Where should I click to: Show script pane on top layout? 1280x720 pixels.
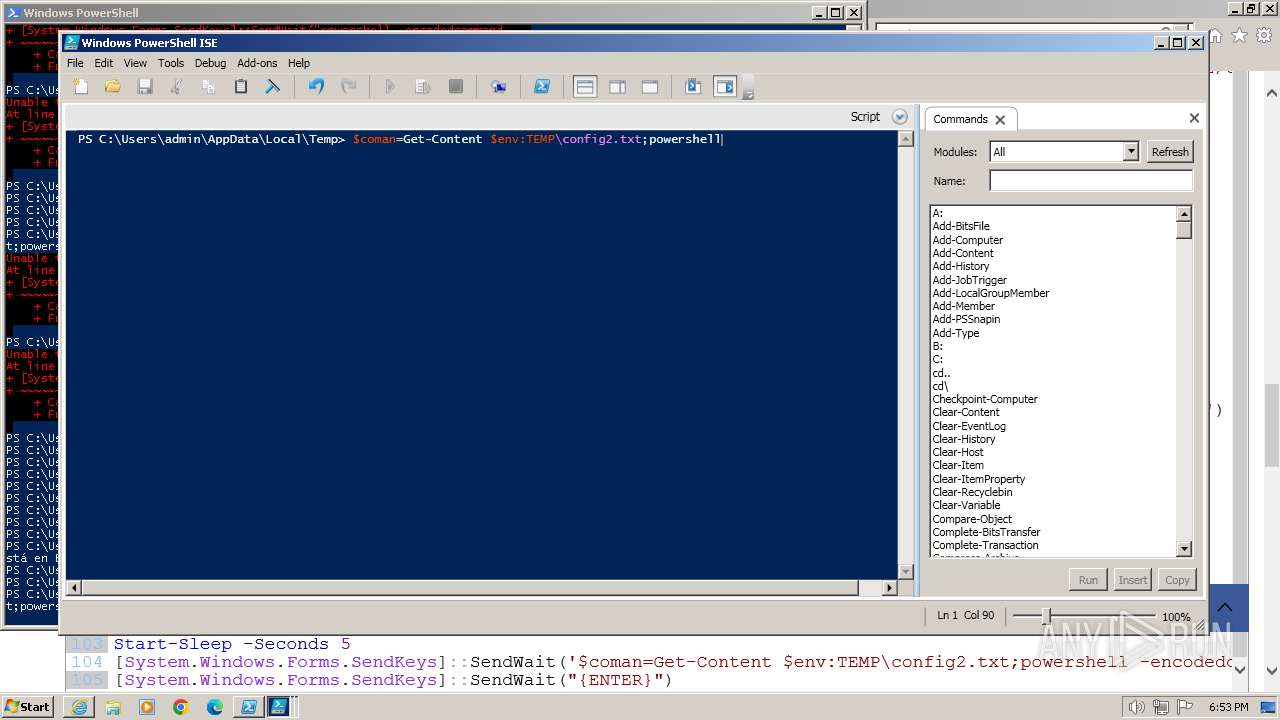[x=585, y=87]
